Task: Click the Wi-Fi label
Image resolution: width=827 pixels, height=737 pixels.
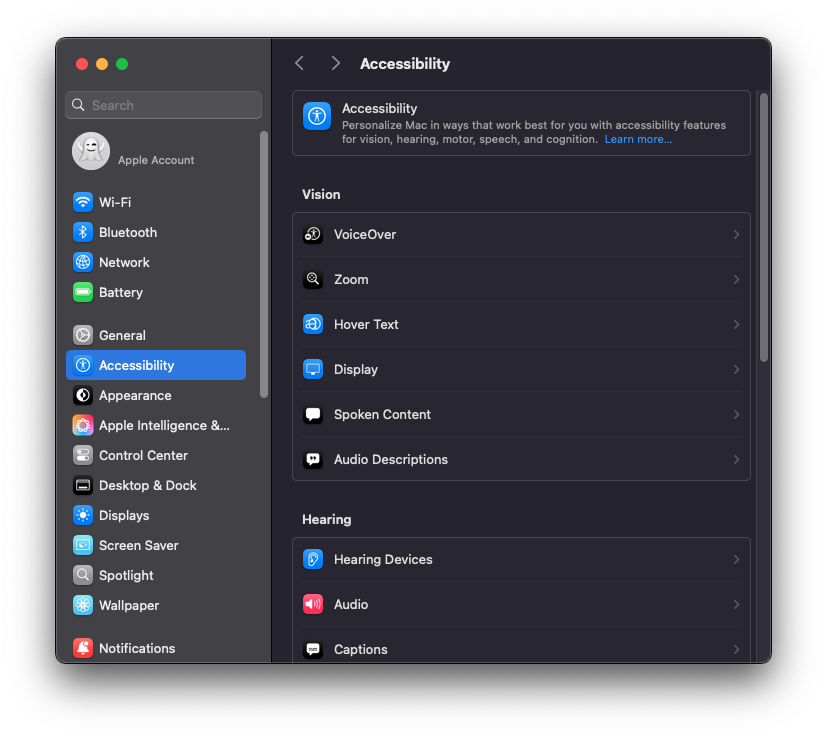Action: pos(115,202)
